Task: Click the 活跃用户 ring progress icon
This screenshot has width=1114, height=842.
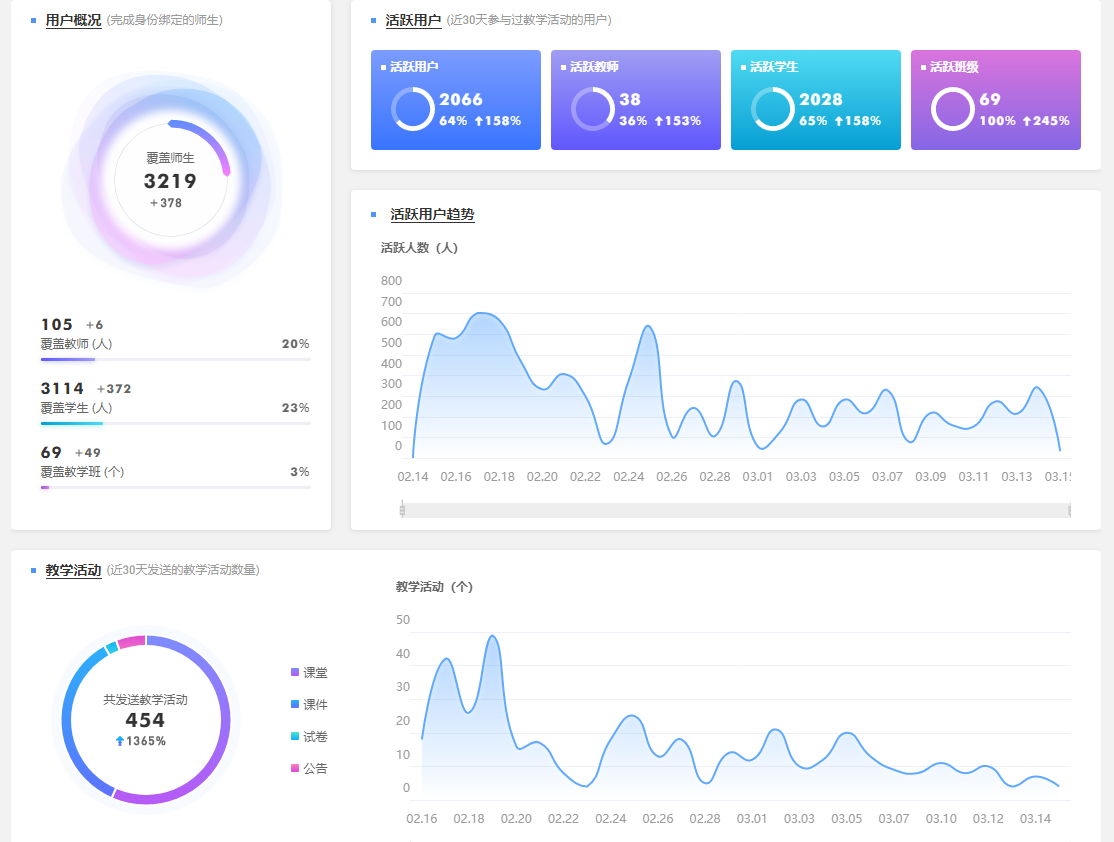Action: pos(412,109)
